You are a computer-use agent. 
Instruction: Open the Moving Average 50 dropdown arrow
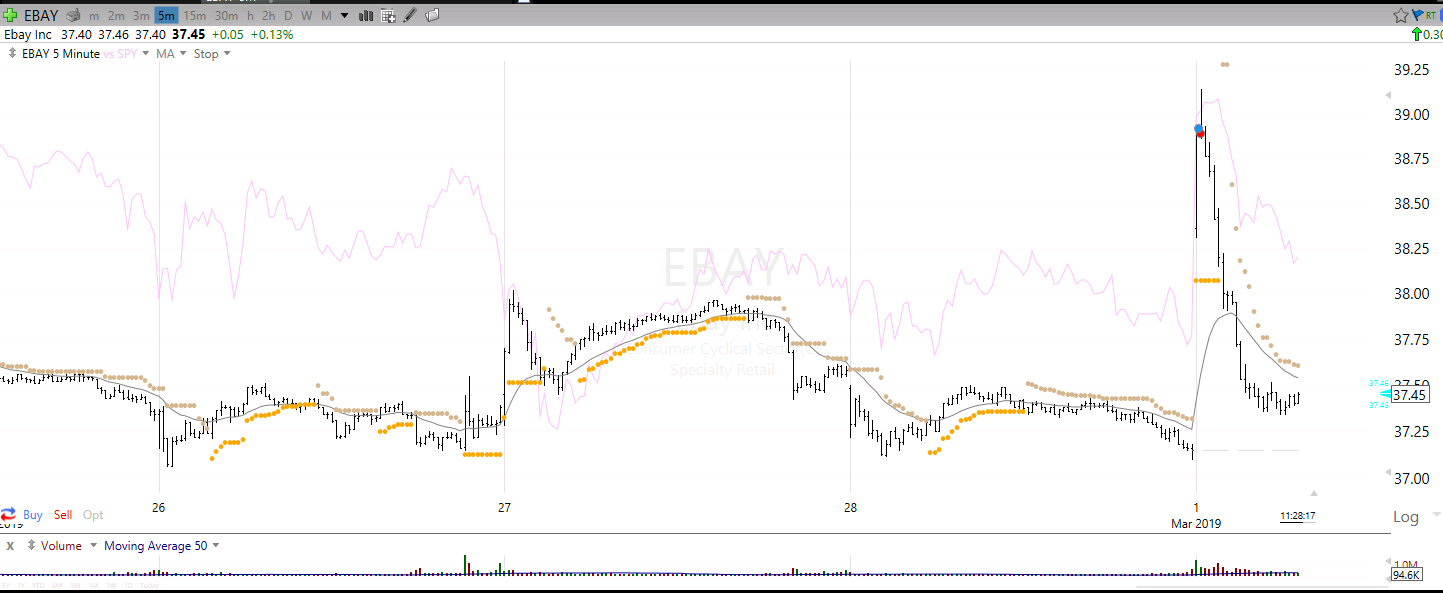tap(216, 546)
